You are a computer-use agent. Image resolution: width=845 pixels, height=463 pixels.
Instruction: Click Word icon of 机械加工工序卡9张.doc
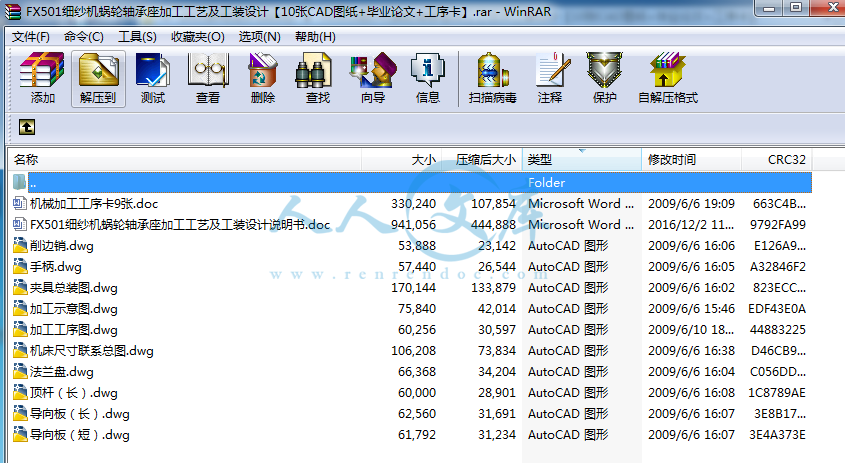click(x=19, y=203)
